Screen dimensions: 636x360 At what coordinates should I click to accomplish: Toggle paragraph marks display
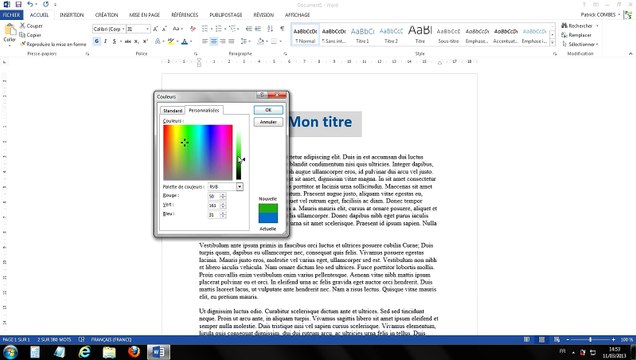282,29
